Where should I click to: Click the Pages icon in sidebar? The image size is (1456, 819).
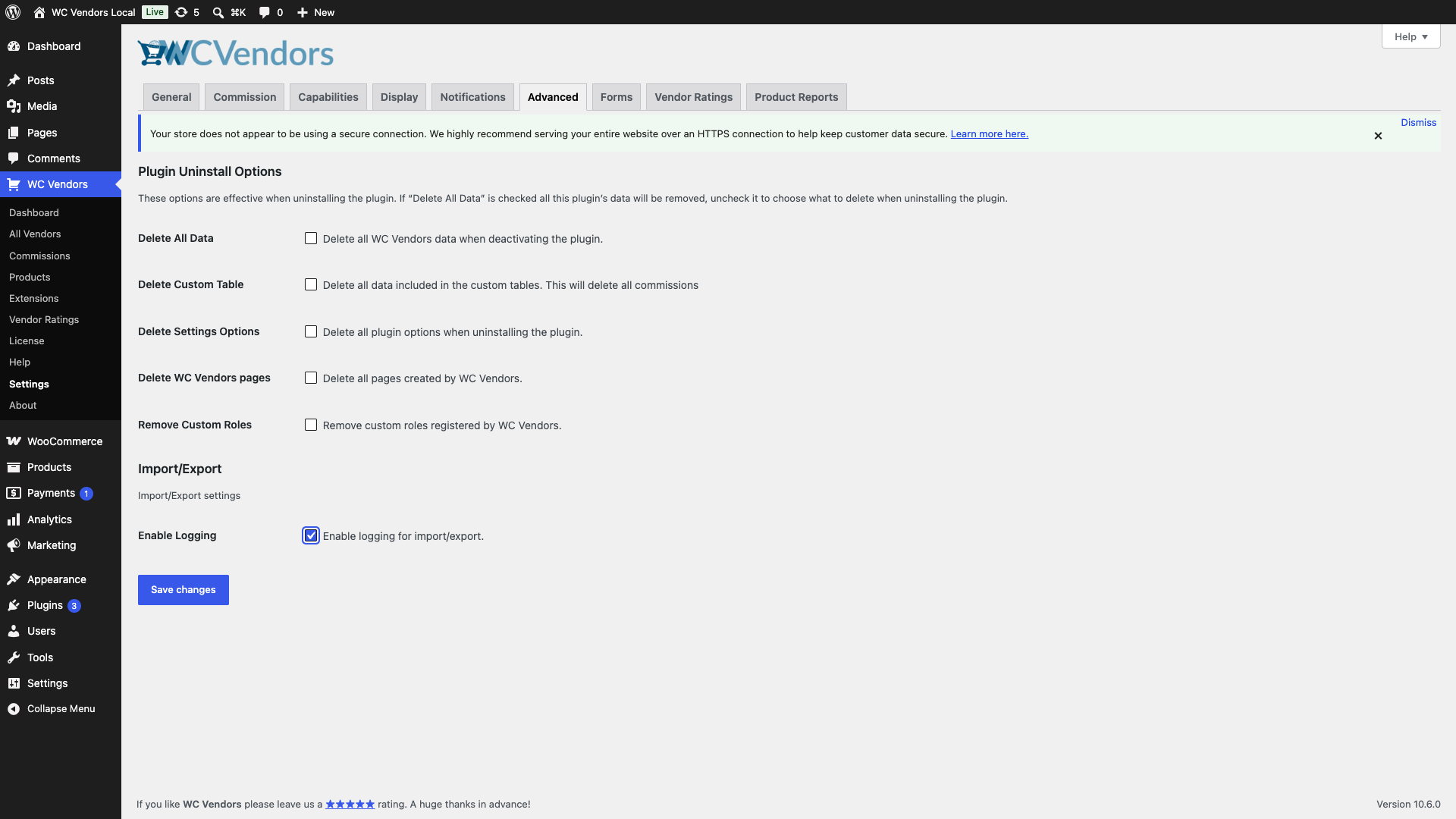click(x=14, y=133)
